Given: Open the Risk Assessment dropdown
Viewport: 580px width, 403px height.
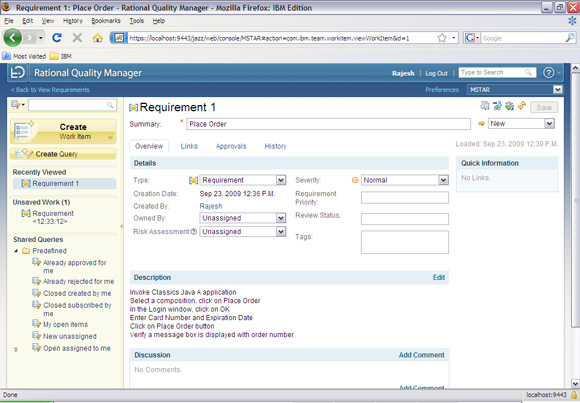Looking at the screenshot, I should coord(281,232).
